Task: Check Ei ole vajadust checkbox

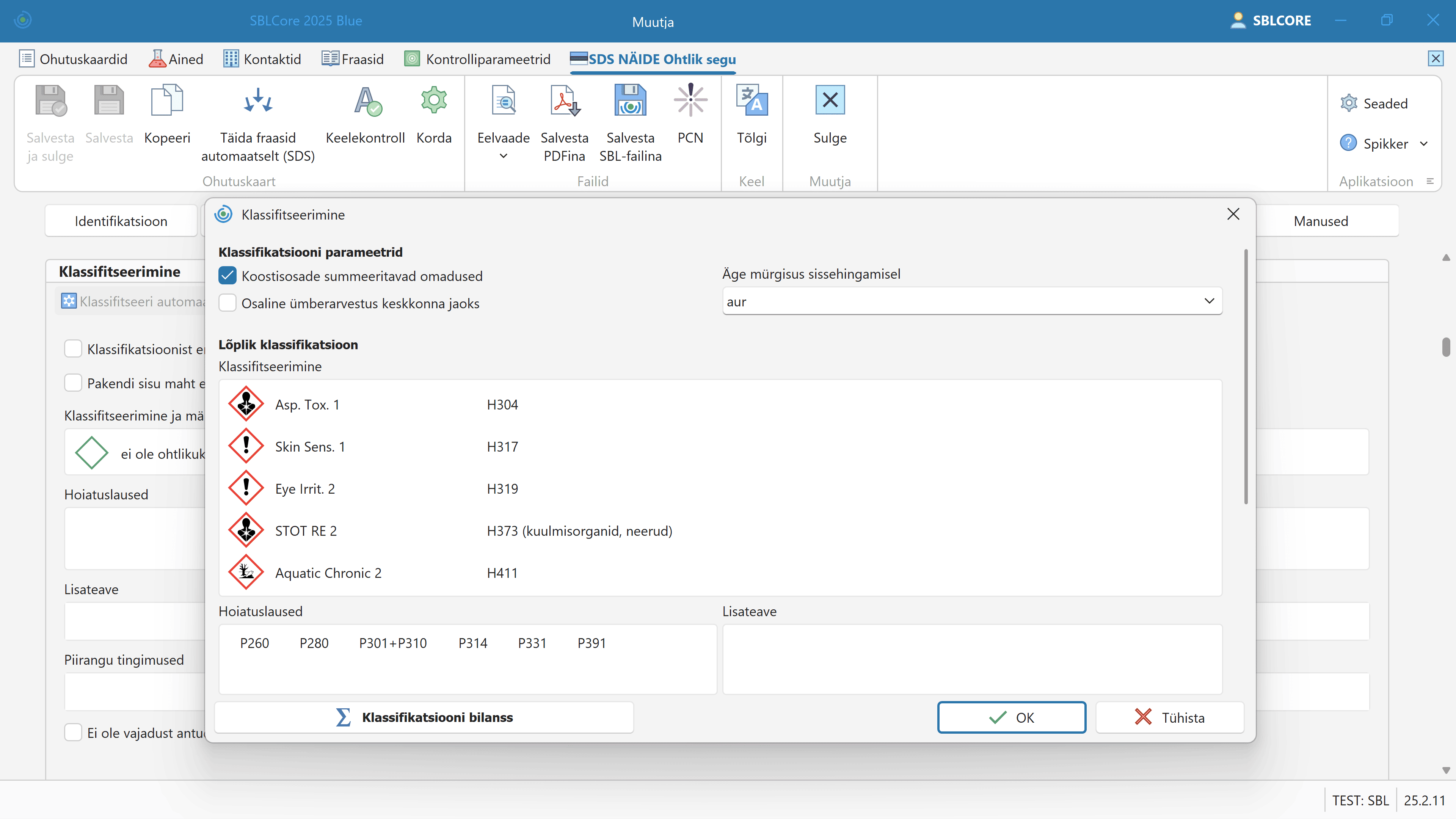Action: tap(73, 733)
